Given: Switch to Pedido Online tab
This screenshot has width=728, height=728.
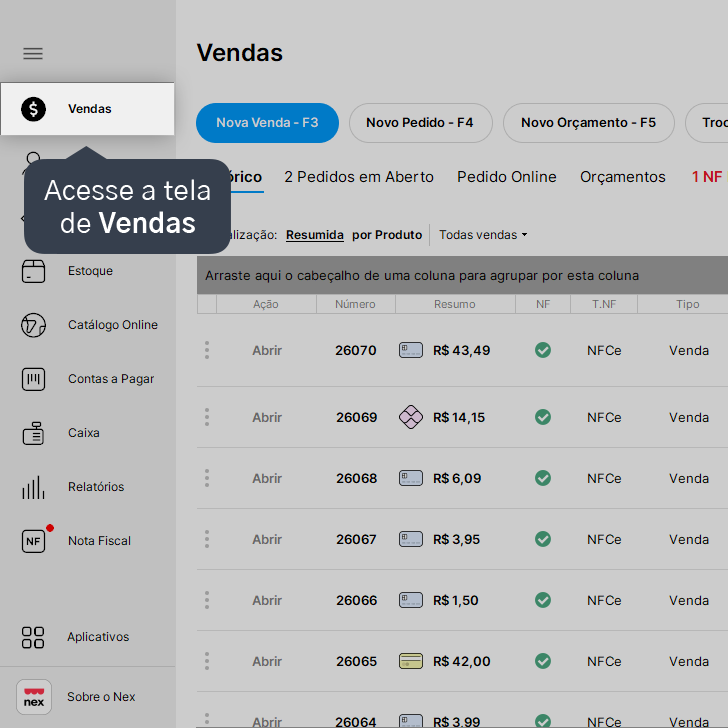Looking at the screenshot, I should (507, 177).
